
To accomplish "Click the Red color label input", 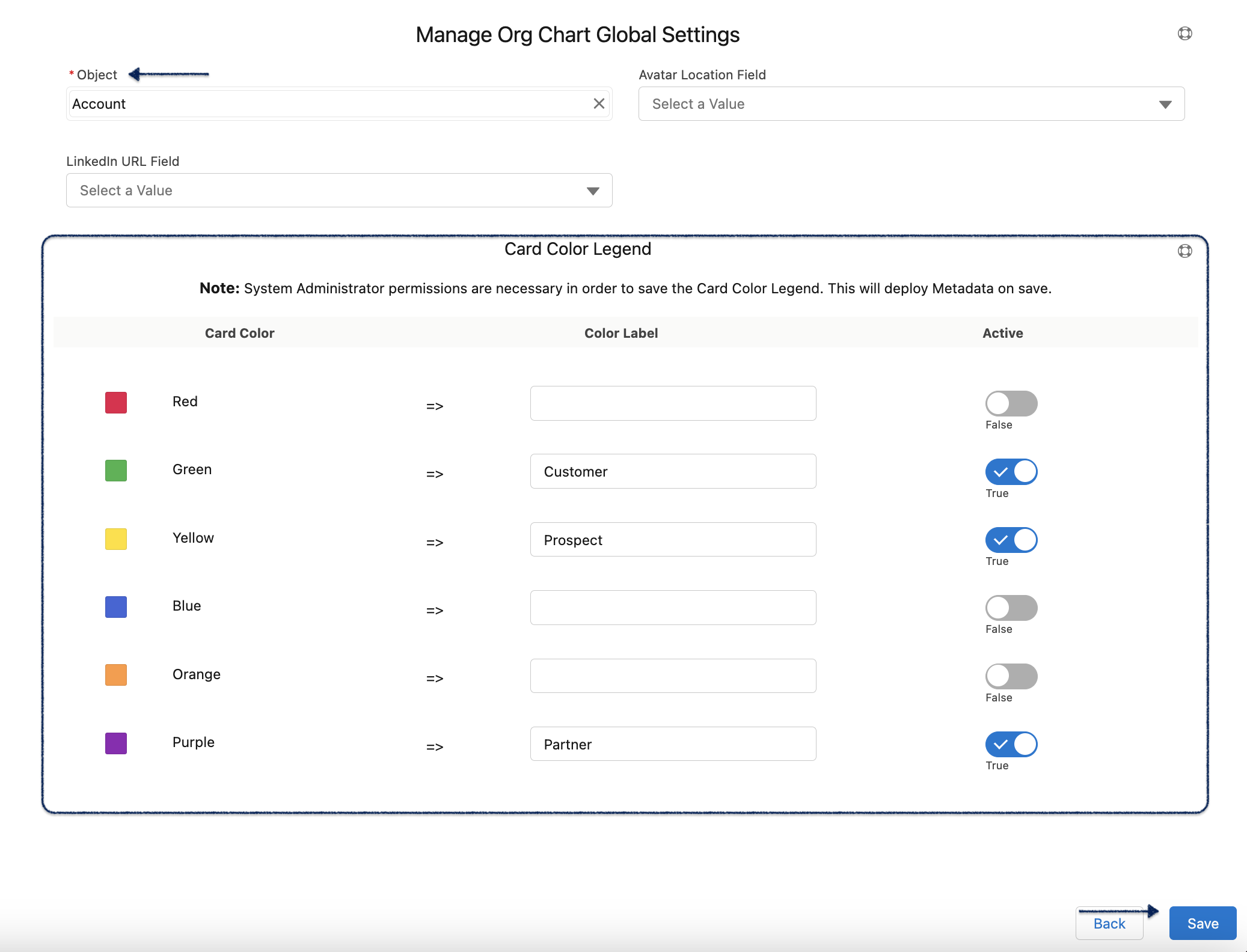I will (x=673, y=403).
